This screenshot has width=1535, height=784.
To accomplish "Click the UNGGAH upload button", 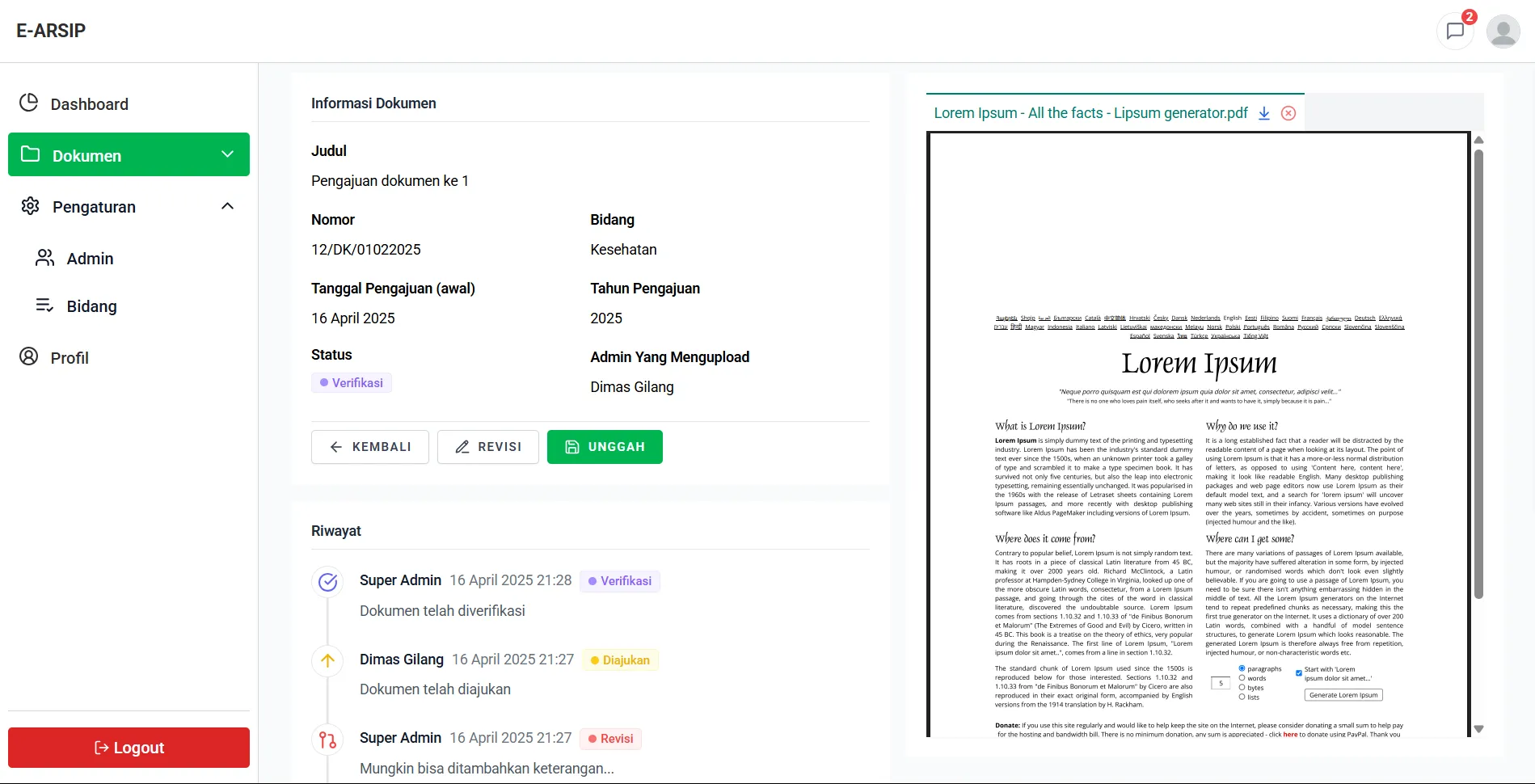I will click(x=605, y=447).
